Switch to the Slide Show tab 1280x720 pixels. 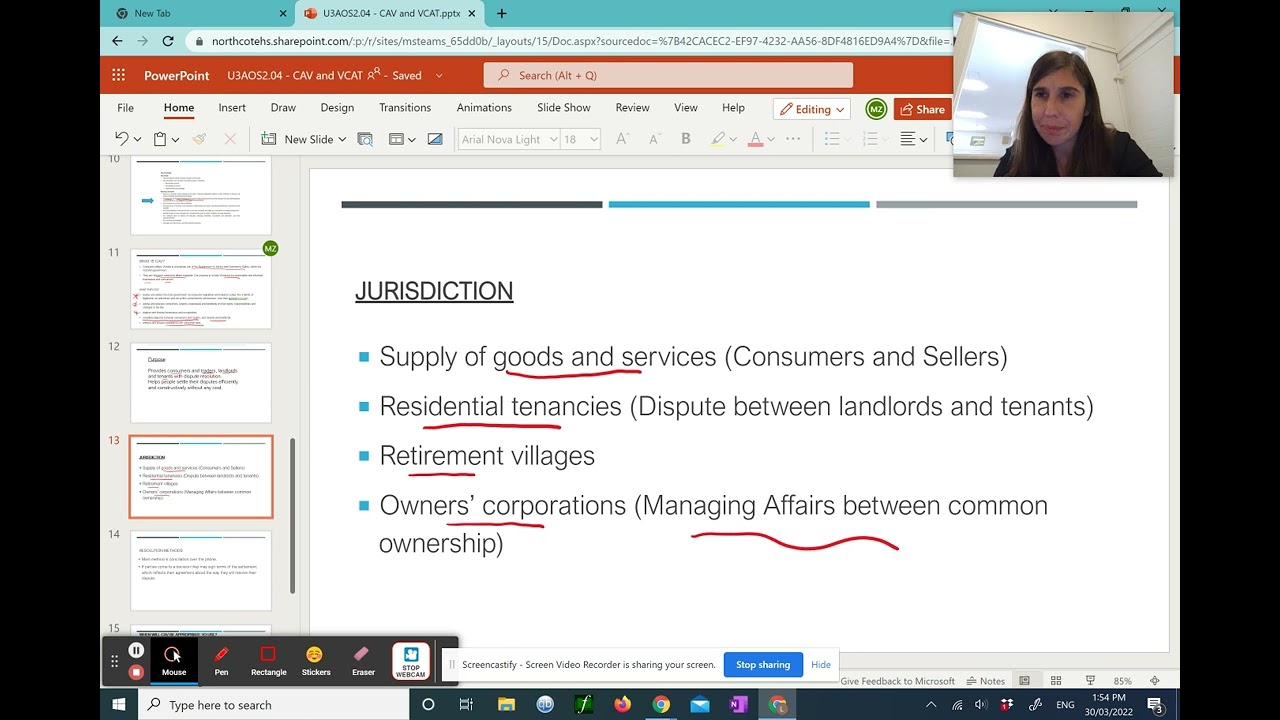click(x=564, y=108)
